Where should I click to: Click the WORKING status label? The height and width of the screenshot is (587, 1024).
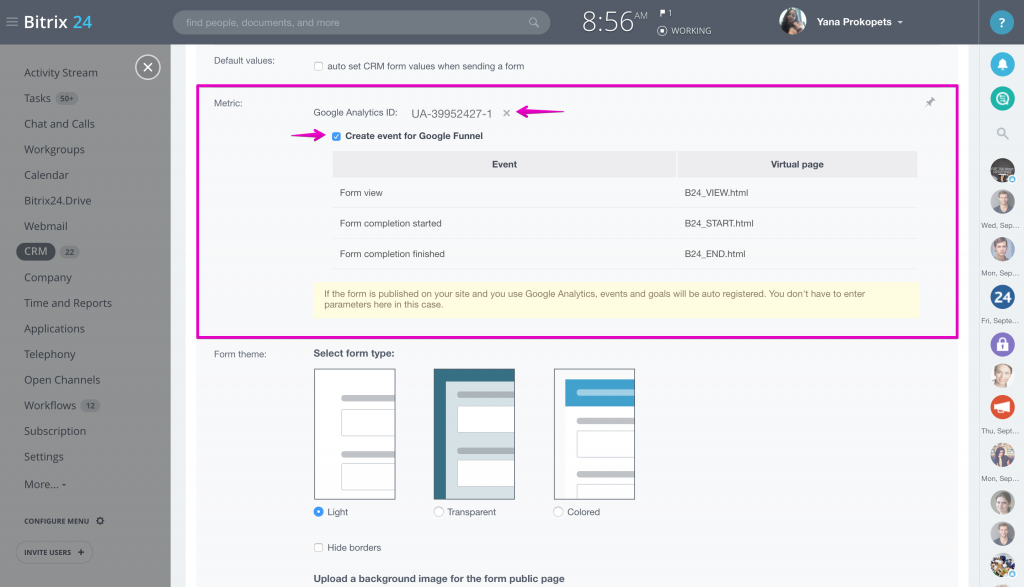tap(691, 31)
